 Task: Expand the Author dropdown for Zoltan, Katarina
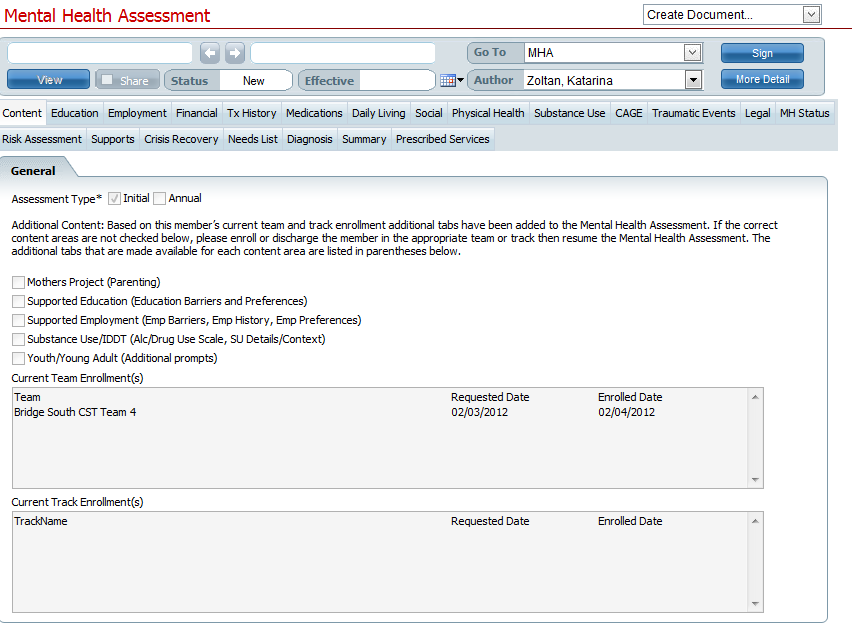[694, 79]
